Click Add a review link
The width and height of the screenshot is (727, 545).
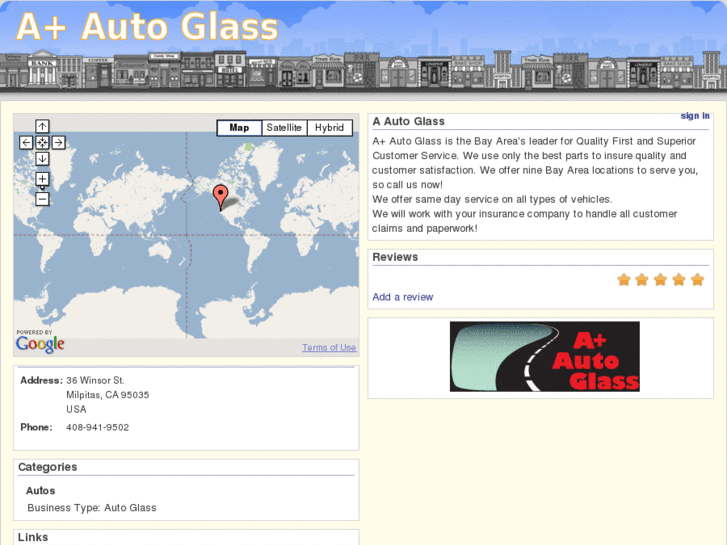[x=402, y=297]
